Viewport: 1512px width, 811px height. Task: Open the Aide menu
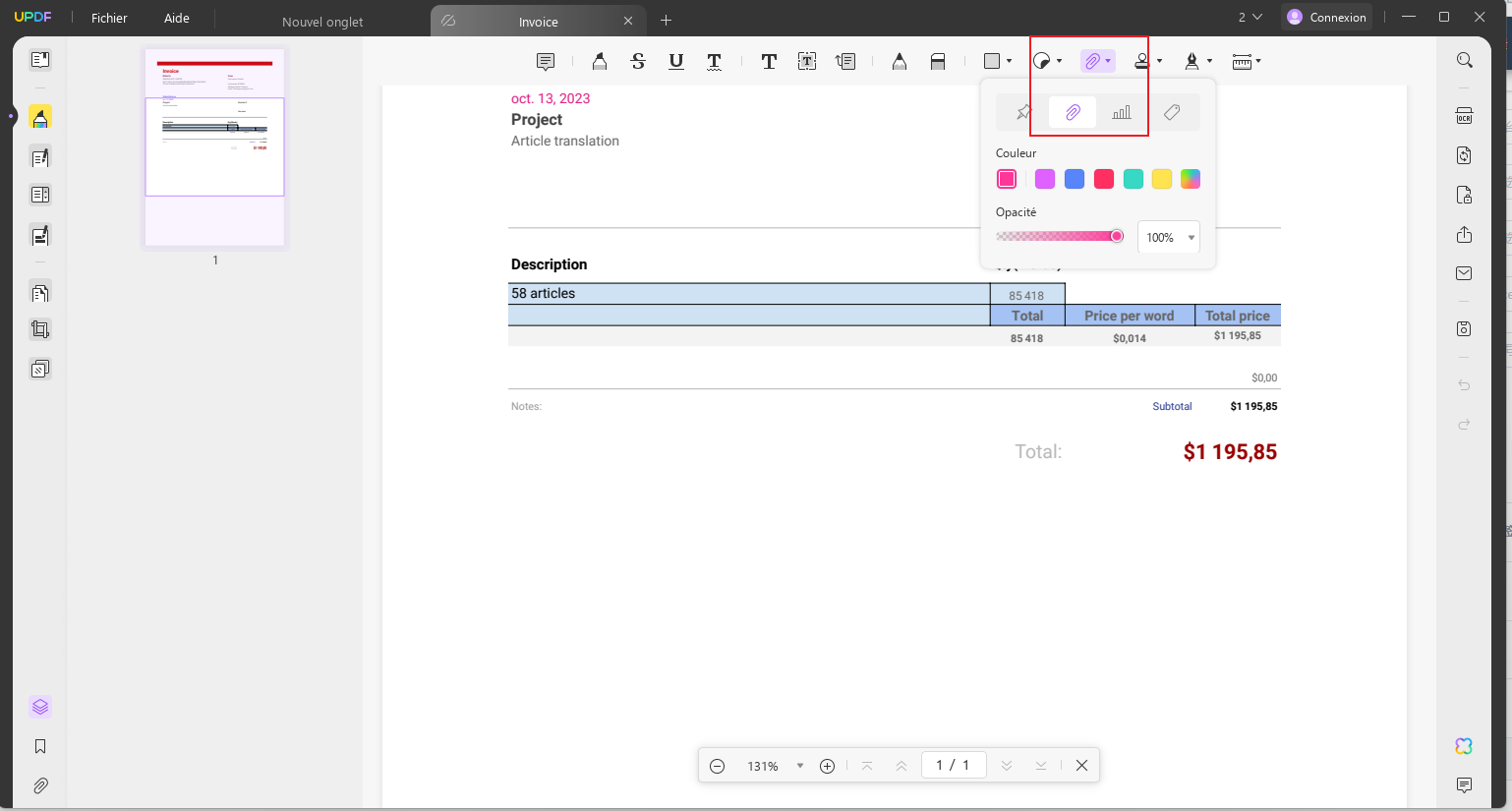click(x=177, y=18)
